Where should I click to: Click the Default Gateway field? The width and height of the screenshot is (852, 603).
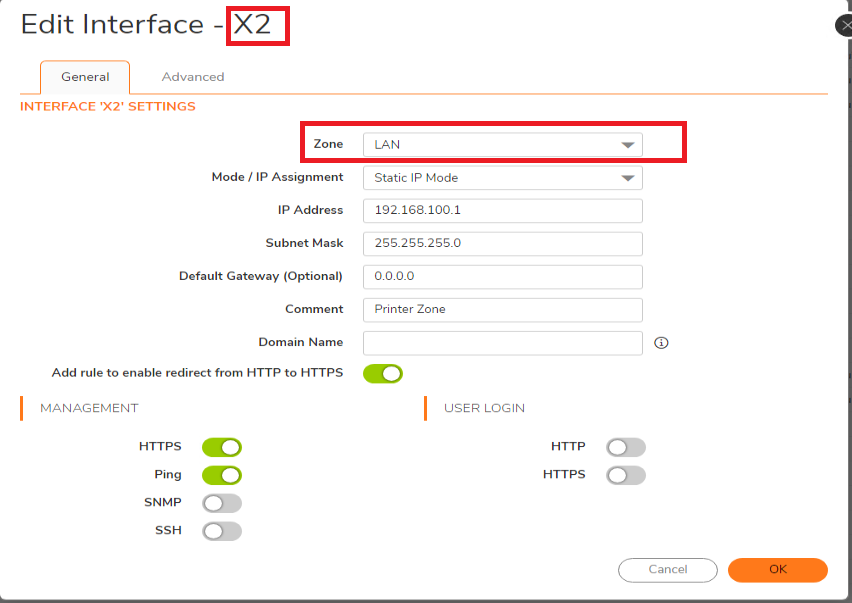pyautogui.click(x=502, y=277)
